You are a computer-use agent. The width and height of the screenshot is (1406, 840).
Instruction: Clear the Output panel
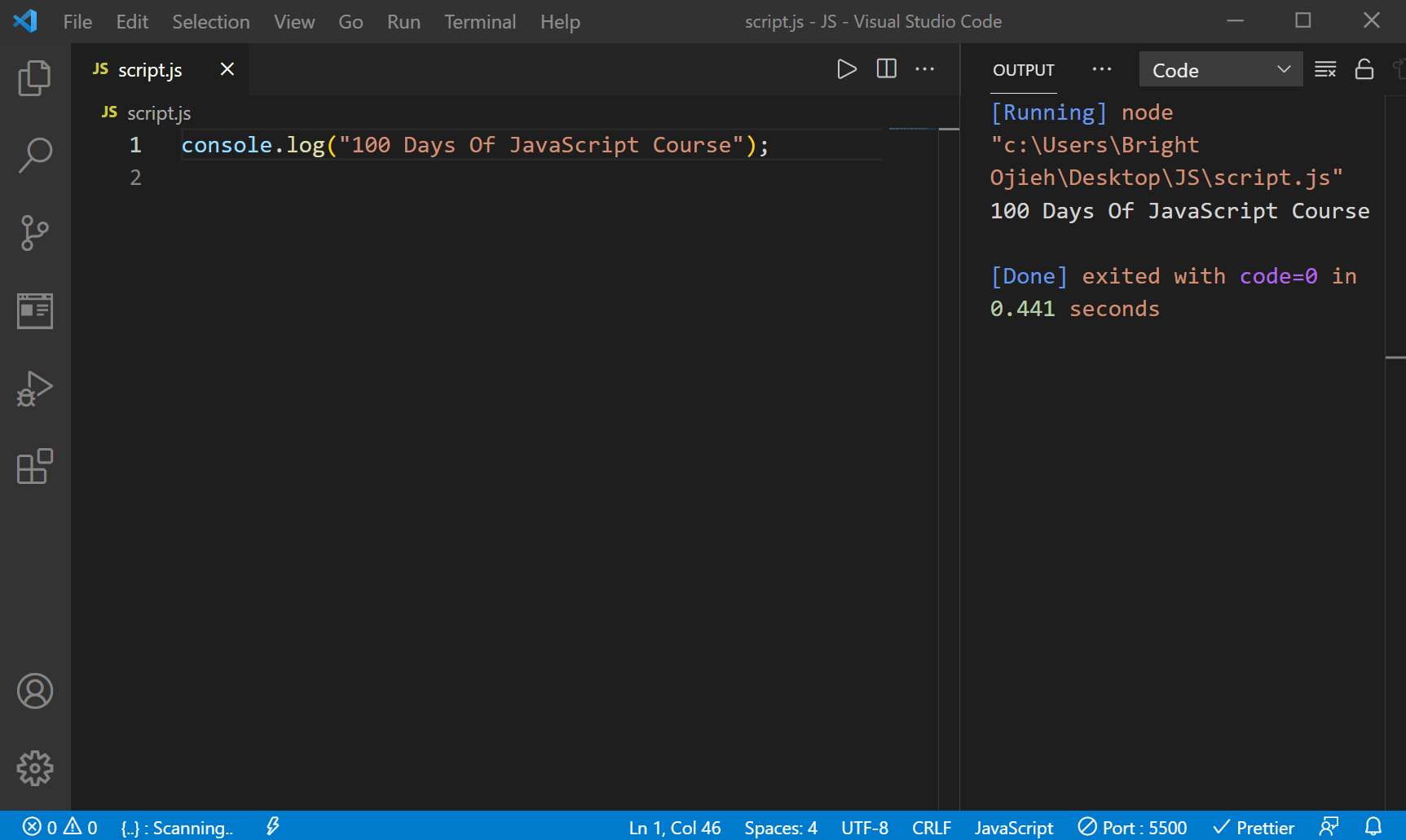coord(1324,68)
